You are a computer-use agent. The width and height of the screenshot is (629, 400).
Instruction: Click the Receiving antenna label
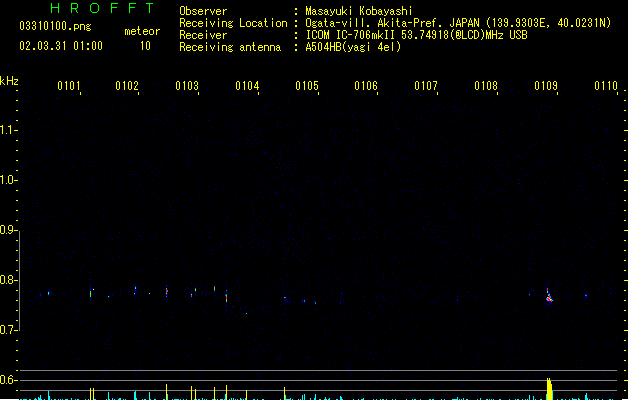(x=230, y=47)
